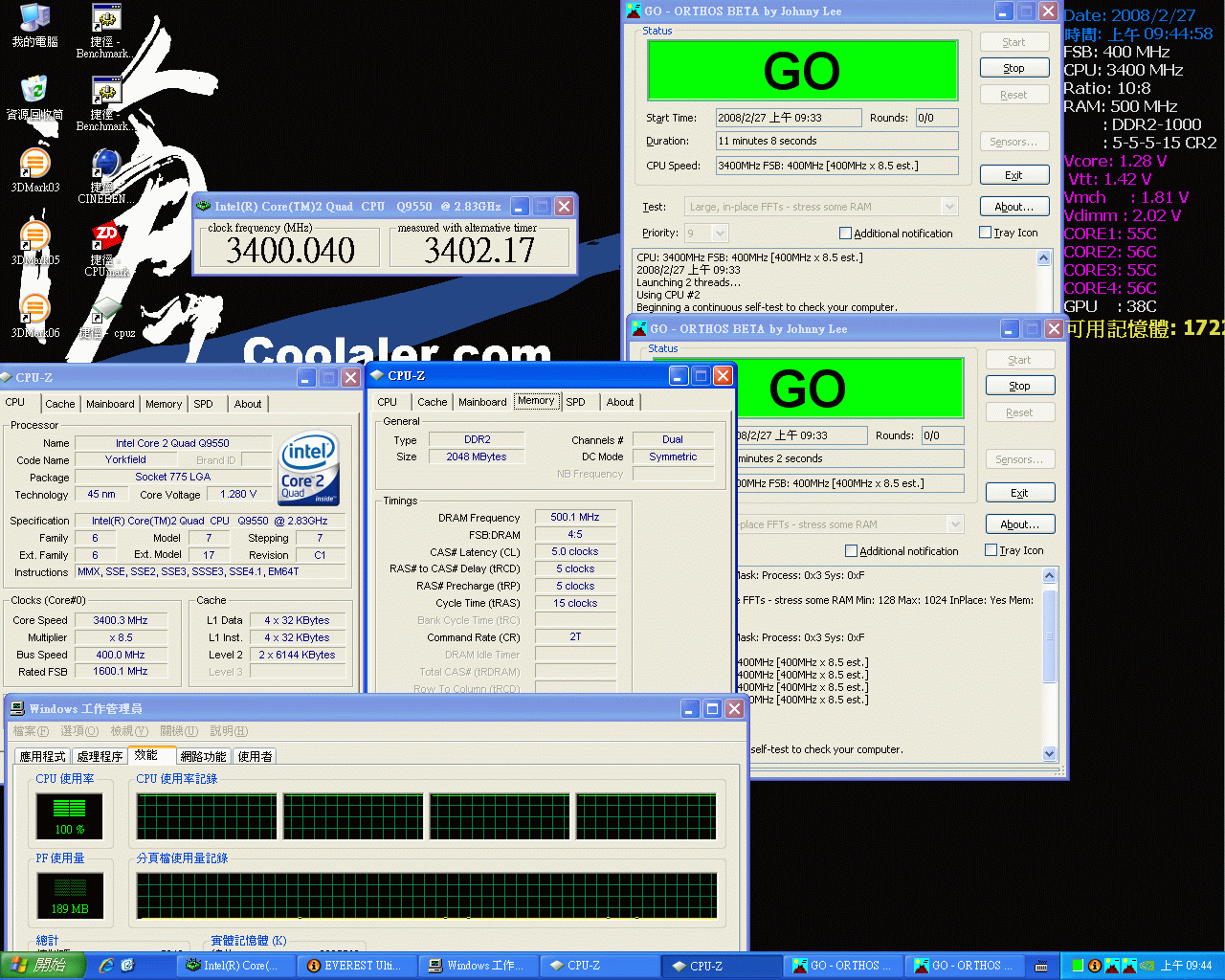1225x980 pixels.
Task: Click DRAM Frequency value 500.1 MHz
Action: click(575, 517)
